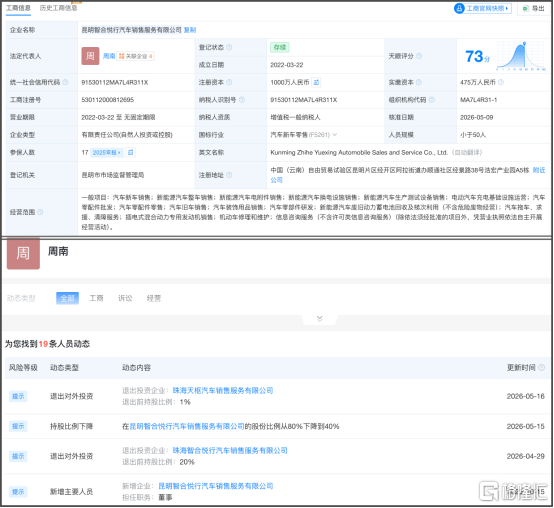Select the 全部 dynamic type filter
The height and width of the screenshot is (508, 554).
tap(67, 299)
